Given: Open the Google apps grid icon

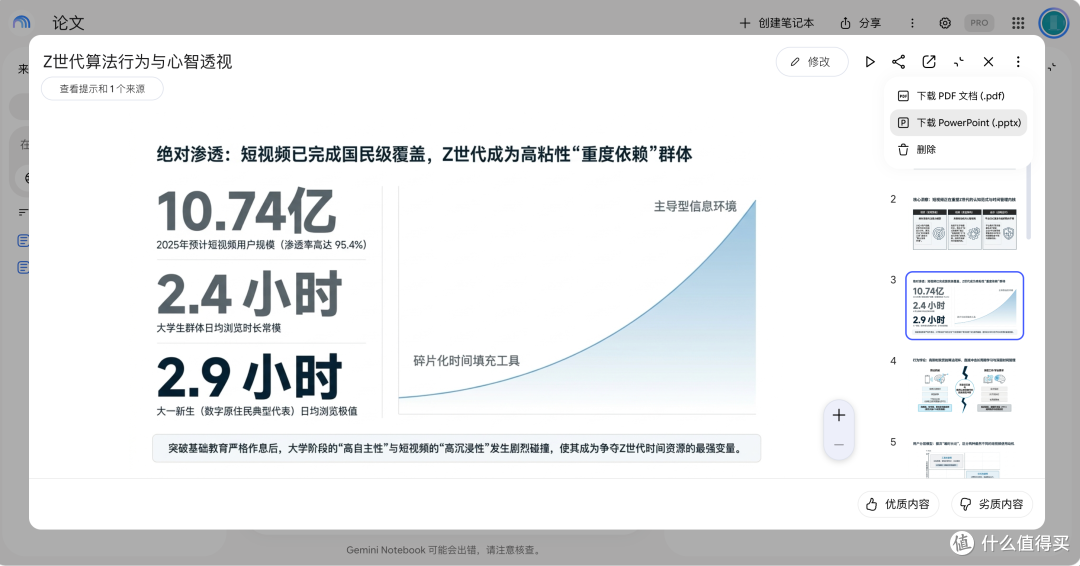Looking at the screenshot, I should pos(1018,23).
